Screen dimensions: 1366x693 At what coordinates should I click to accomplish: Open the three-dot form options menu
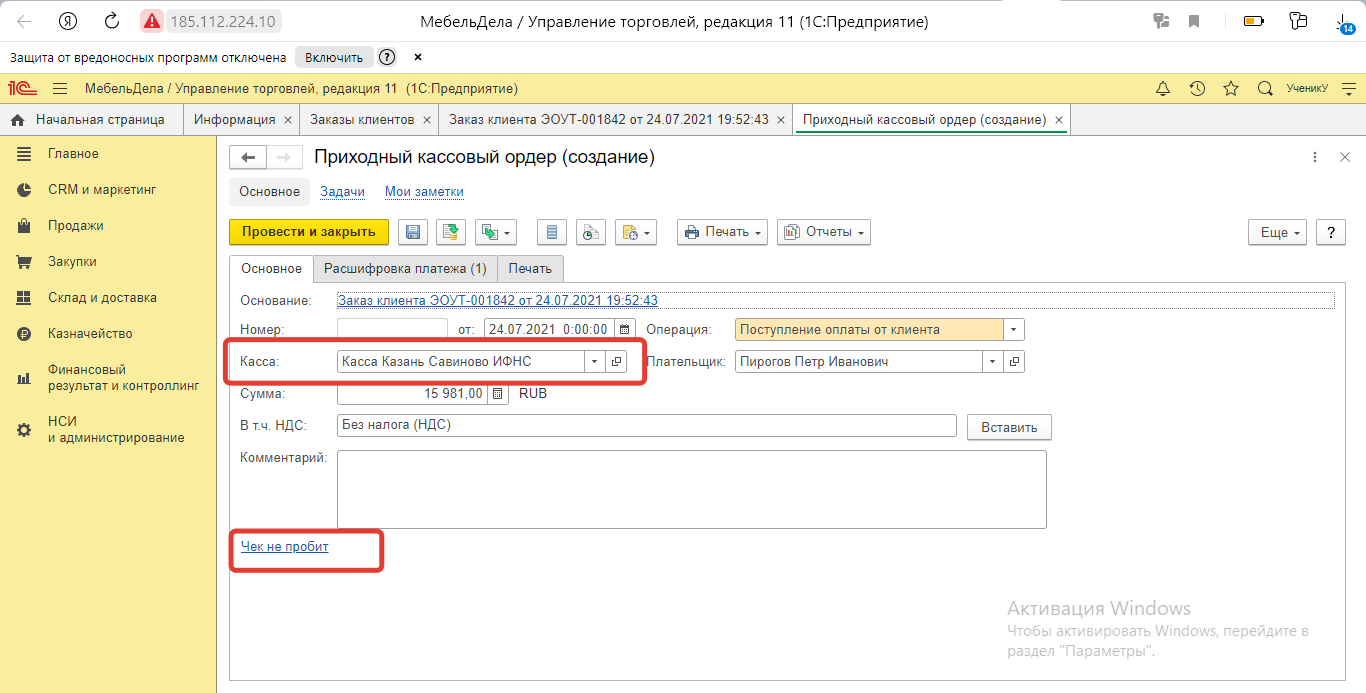(1315, 157)
